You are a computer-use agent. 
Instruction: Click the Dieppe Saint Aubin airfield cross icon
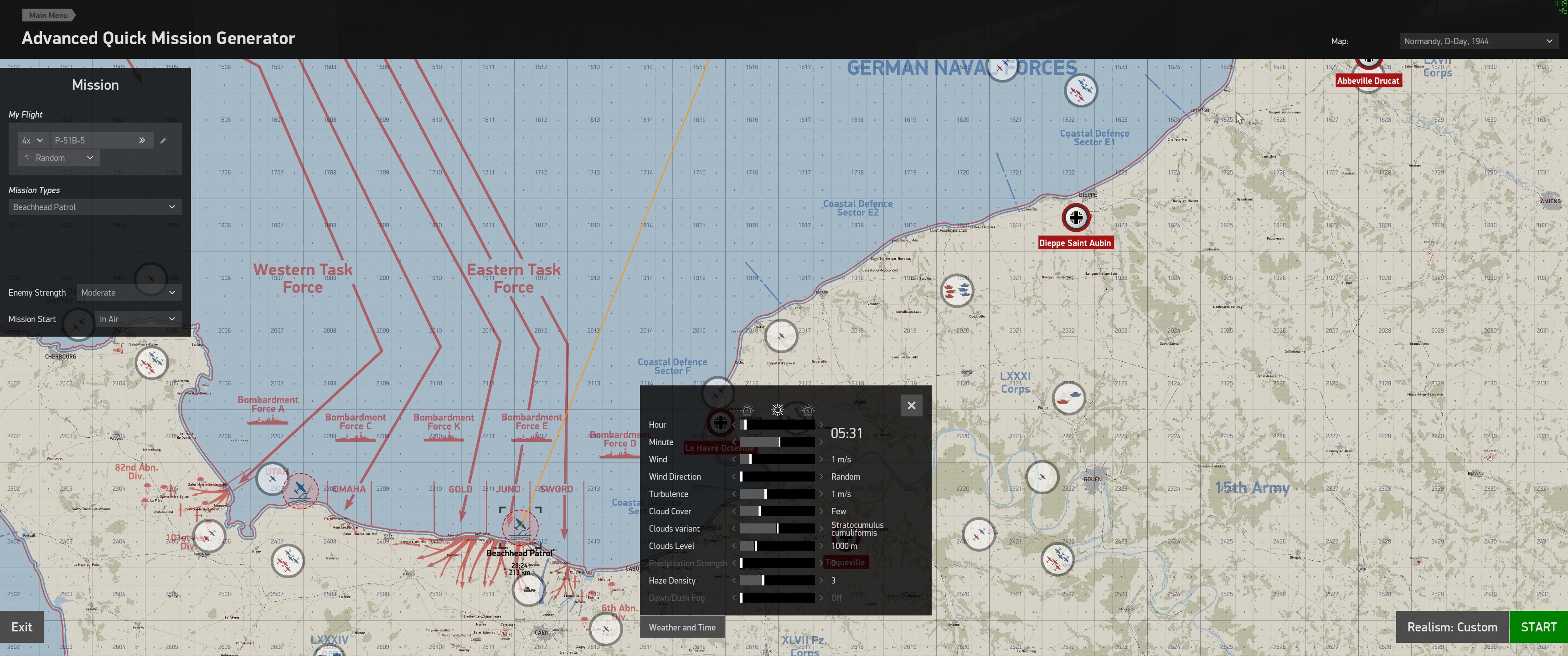1076,217
